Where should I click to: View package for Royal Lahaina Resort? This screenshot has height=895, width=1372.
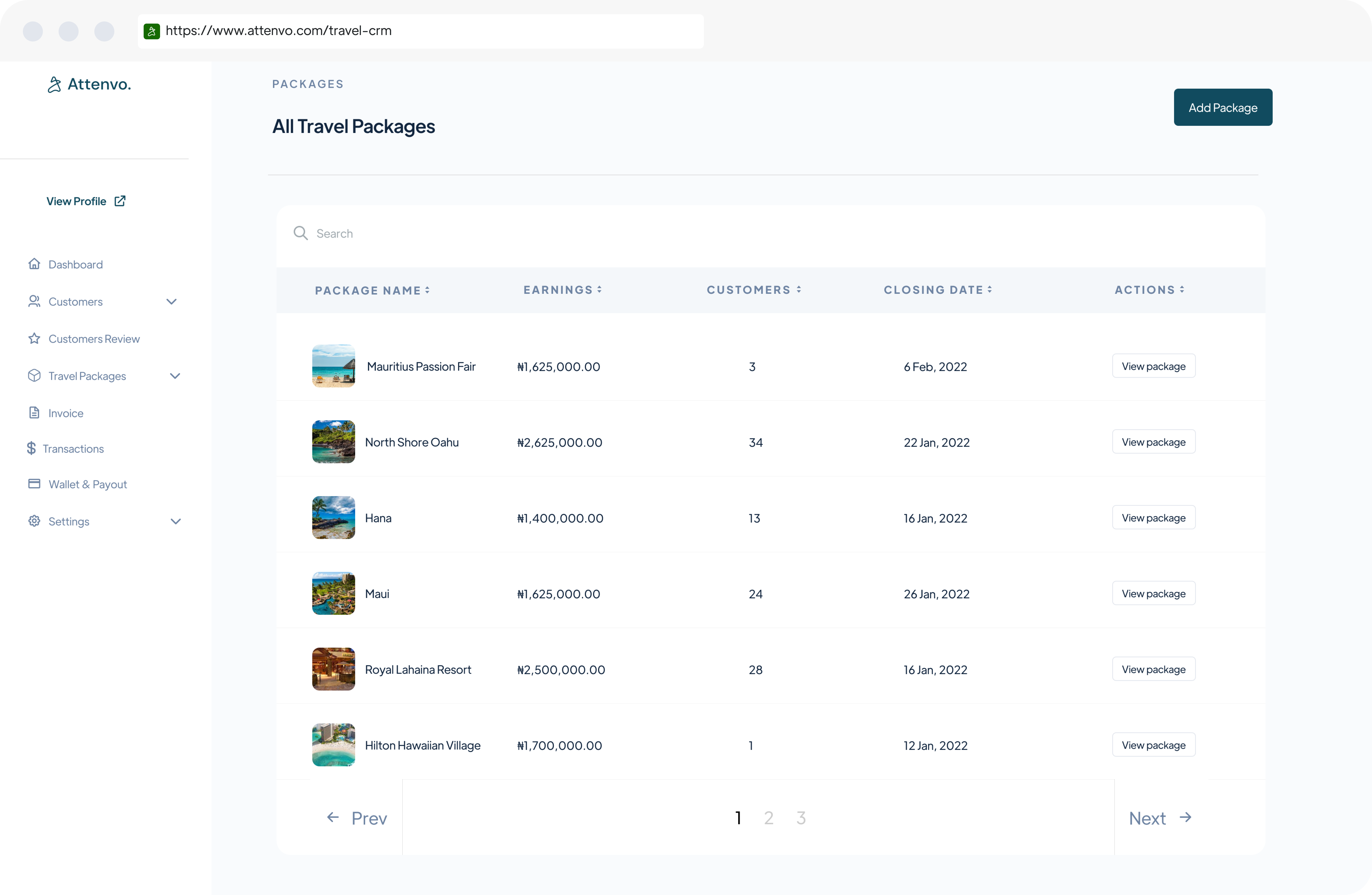[x=1154, y=669]
